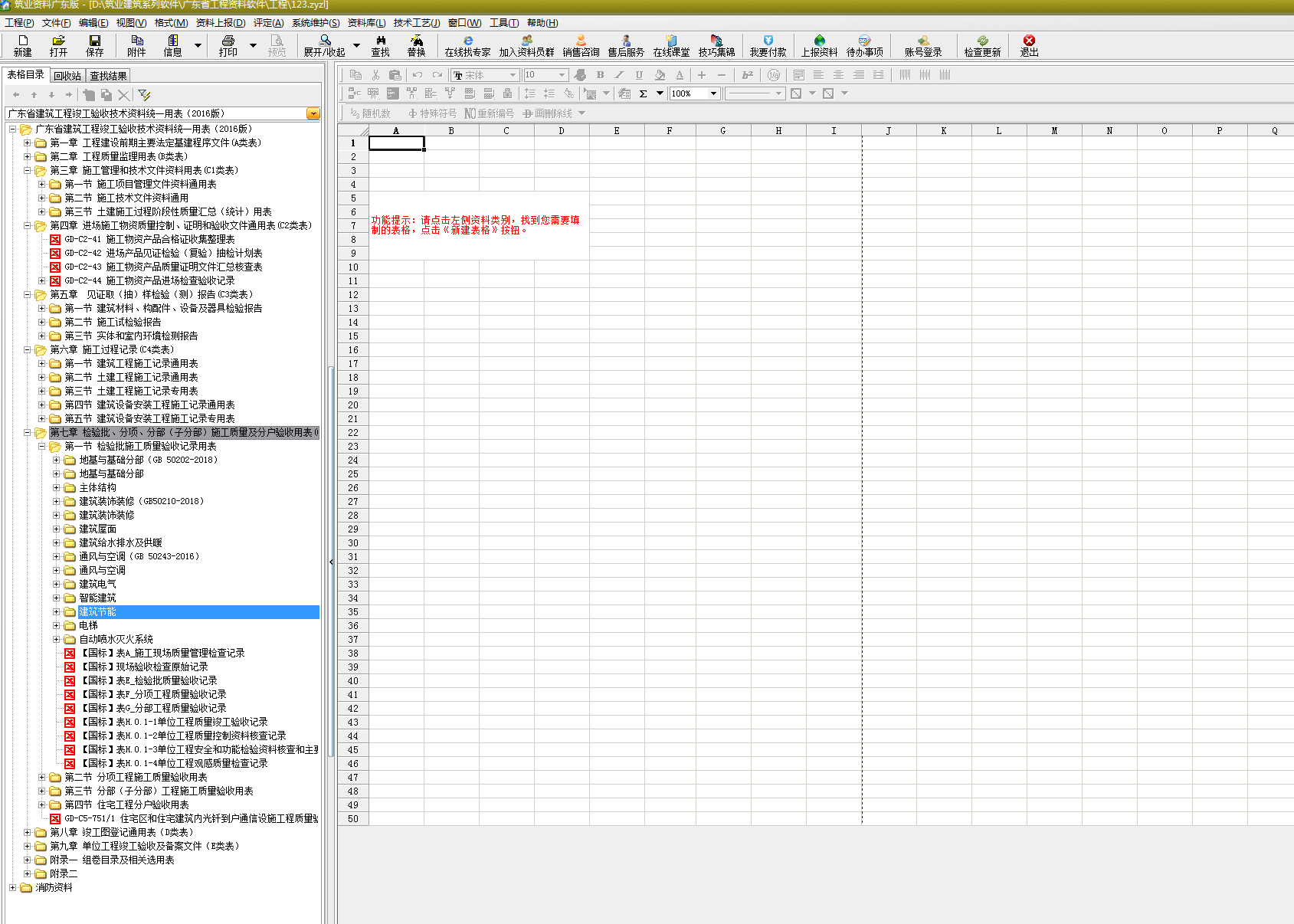This screenshot has width=1294, height=924.
Task: Switch to the 查找结果 tab
Action: 108,76
